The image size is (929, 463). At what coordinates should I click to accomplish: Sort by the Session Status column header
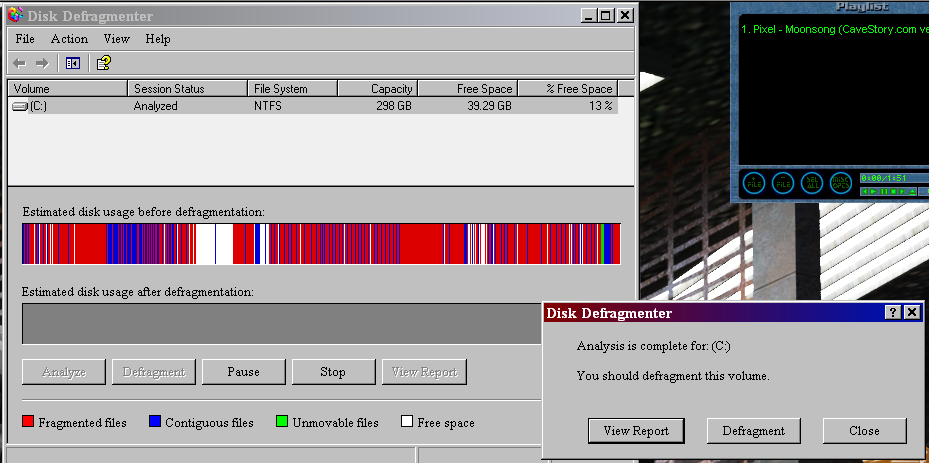pyautogui.click(x=188, y=89)
